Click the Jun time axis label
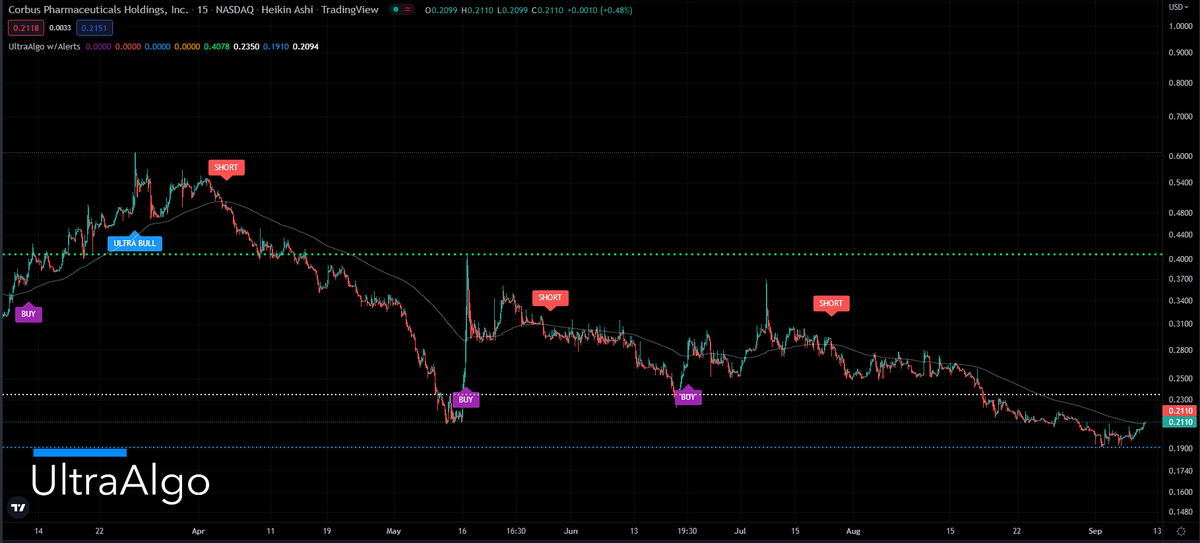This screenshot has width=1200, height=543. point(571,531)
